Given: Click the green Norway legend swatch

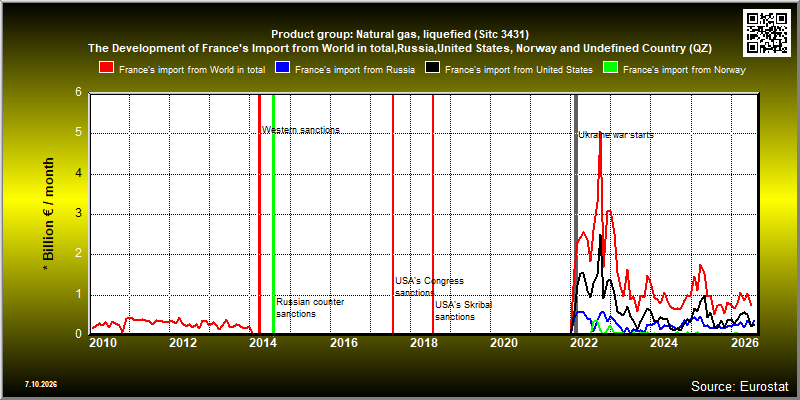Looking at the screenshot, I should pyautogui.click(x=610, y=68).
